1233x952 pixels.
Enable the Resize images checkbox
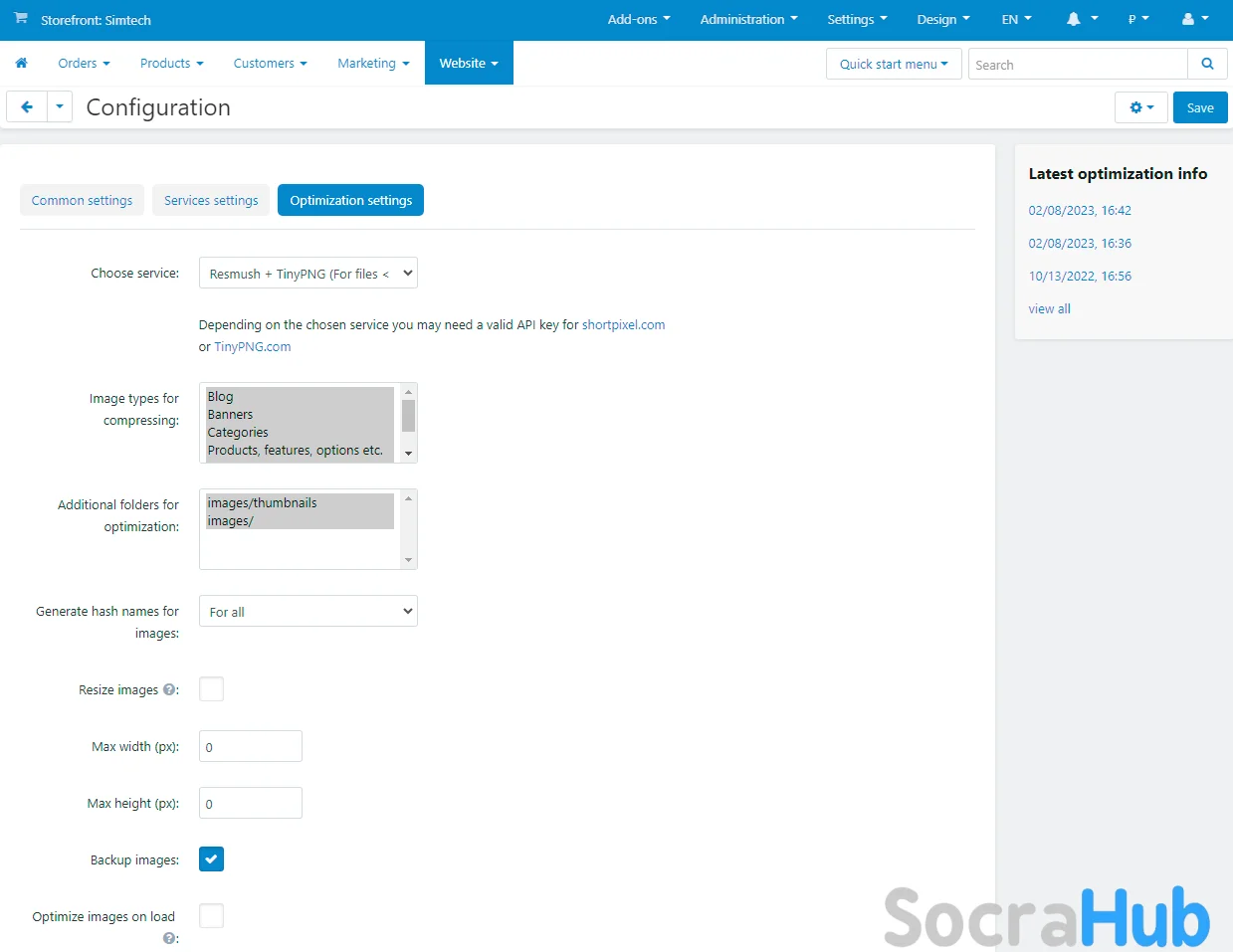[211, 689]
